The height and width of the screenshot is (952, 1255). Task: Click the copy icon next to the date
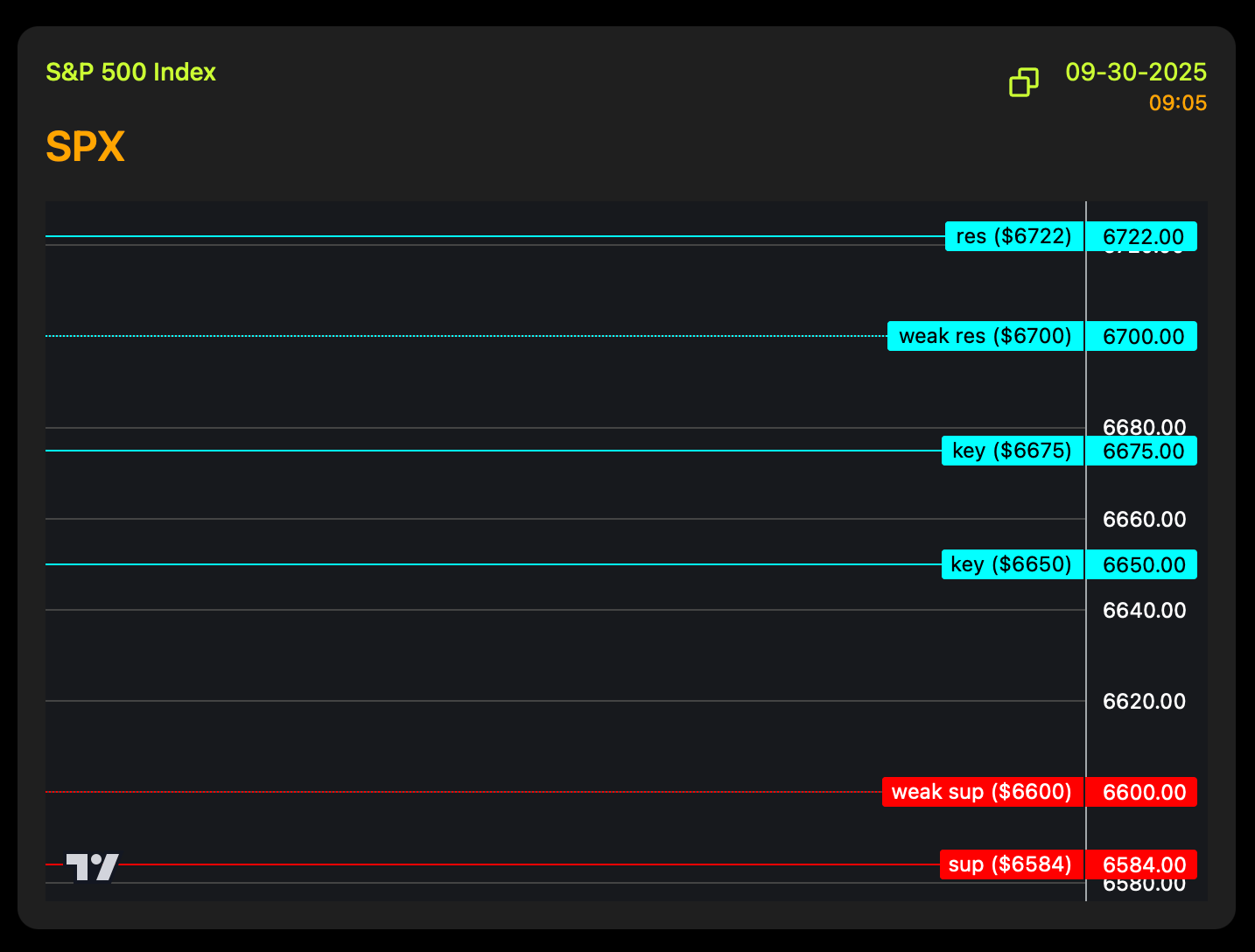(x=1023, y=82)
